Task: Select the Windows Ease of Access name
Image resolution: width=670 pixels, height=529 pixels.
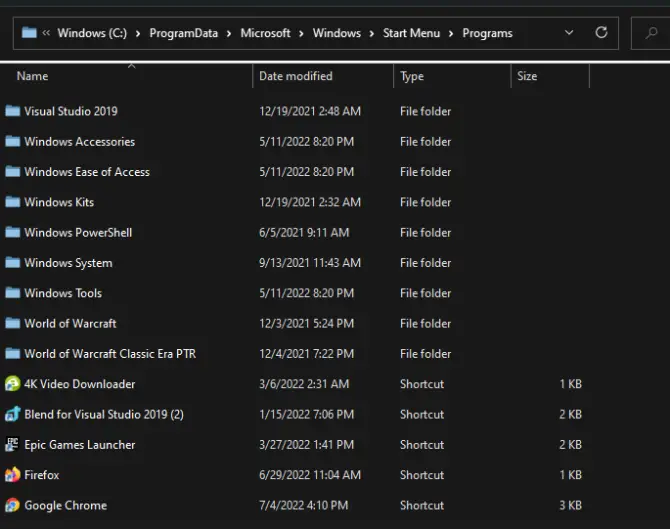Action: pyautogui.click(x=87, y=172)
